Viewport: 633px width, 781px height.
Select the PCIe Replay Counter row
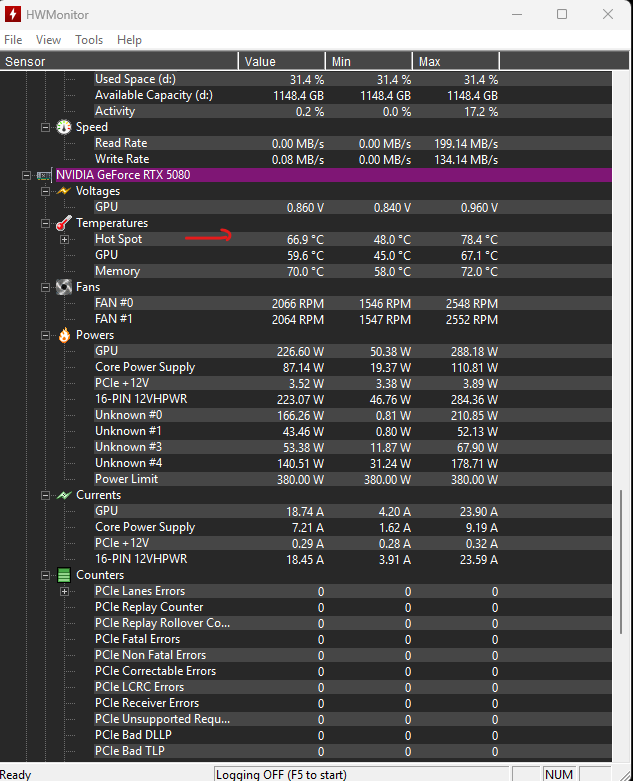click(x=353, y=607)
